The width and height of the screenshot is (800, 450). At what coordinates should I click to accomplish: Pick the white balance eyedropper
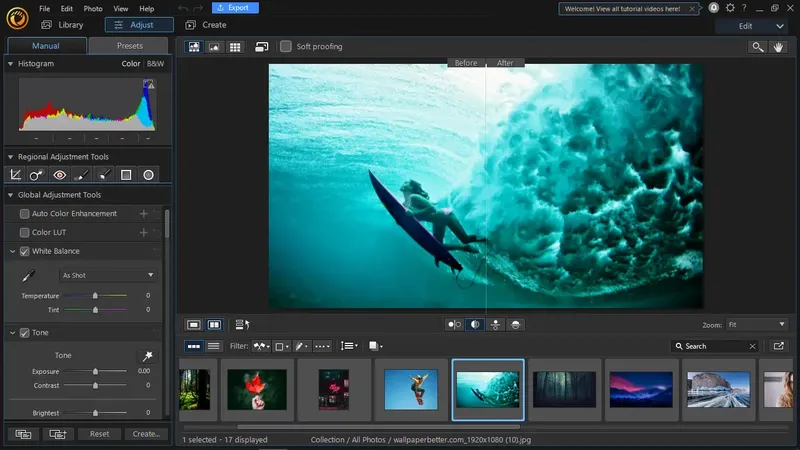28,275
